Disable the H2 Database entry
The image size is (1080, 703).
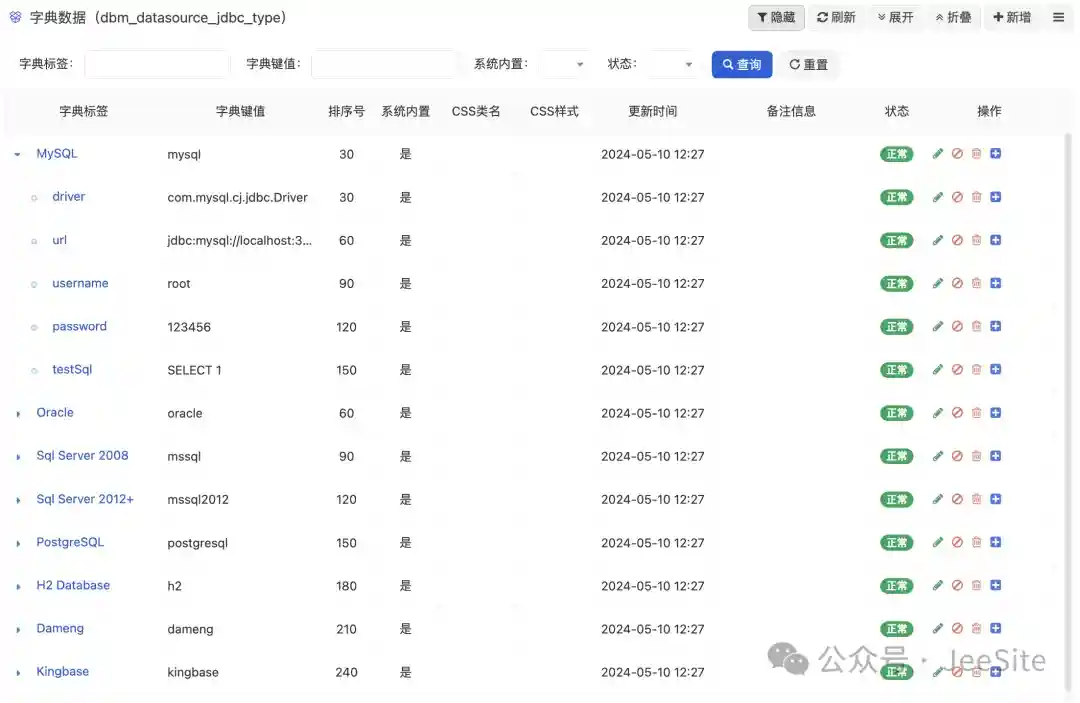click(957, 586)
